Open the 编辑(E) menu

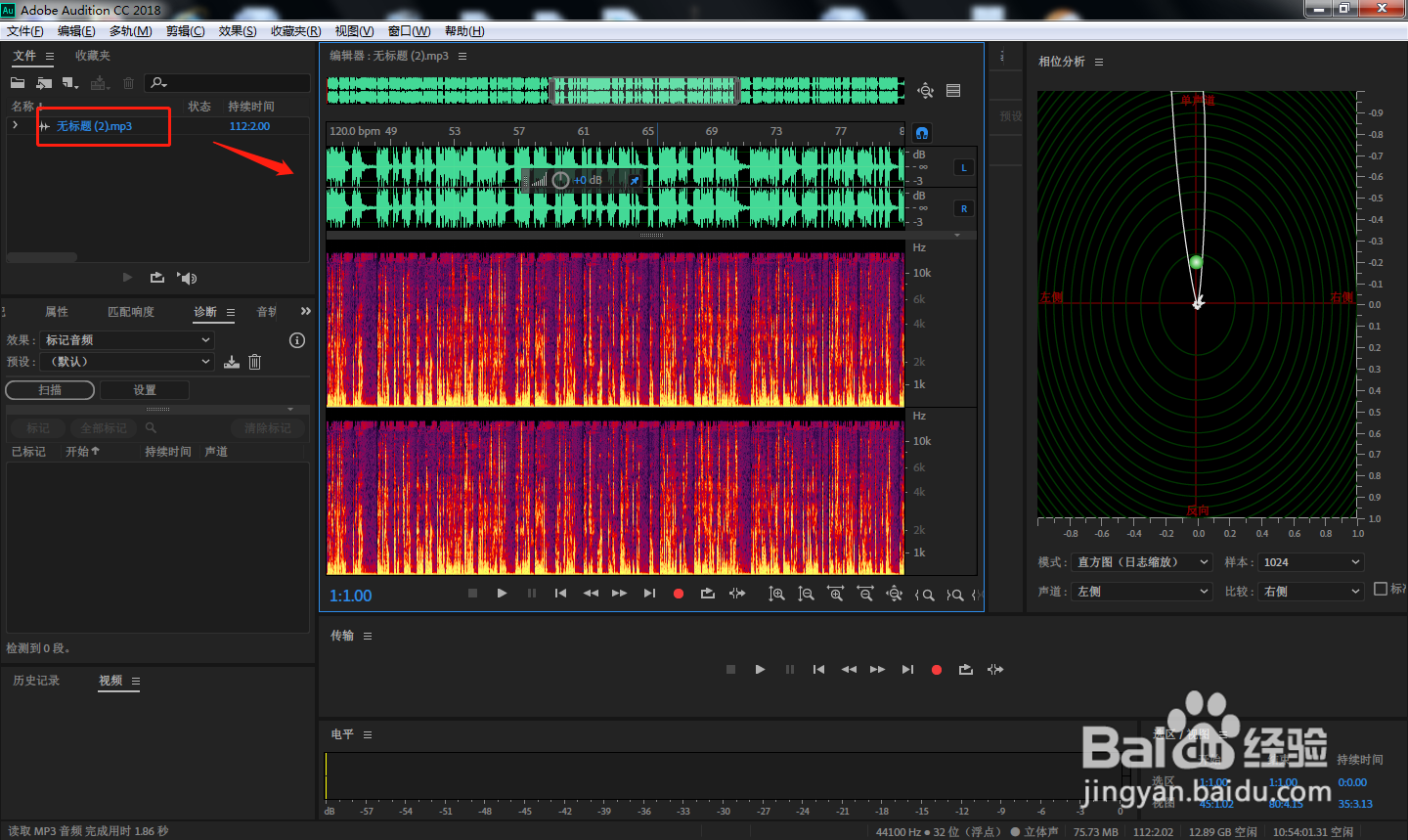pyautogui.click(x=76, y=31)
